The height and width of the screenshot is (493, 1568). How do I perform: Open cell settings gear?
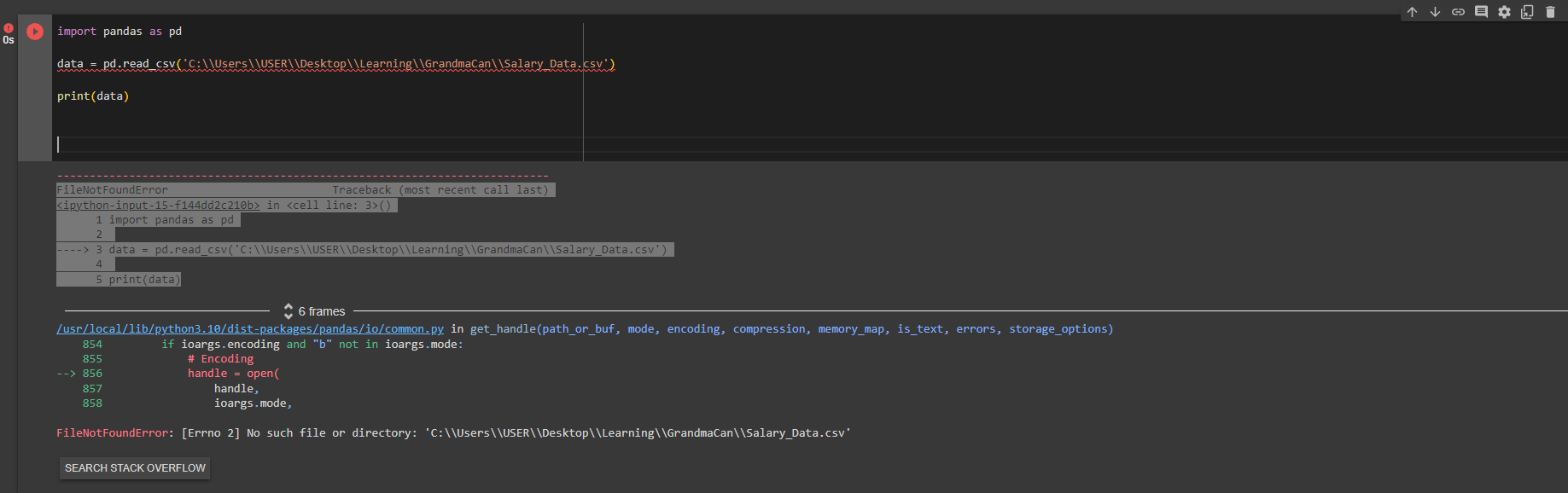point(1504,12)
